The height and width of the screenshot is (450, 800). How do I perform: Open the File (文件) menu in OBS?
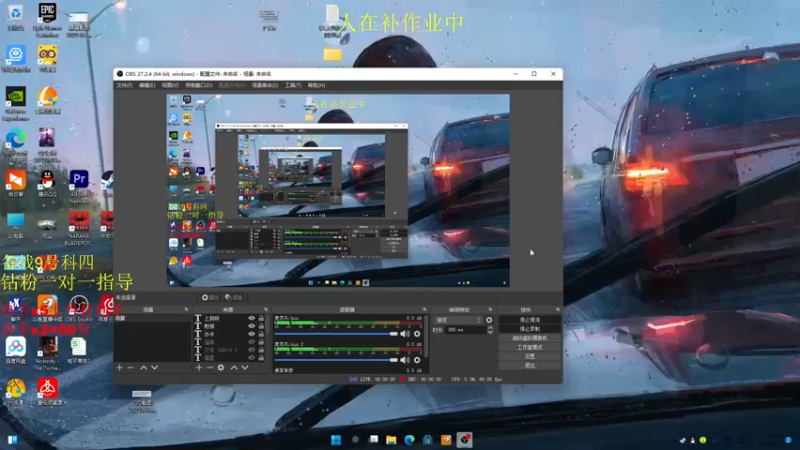(124, 85)
